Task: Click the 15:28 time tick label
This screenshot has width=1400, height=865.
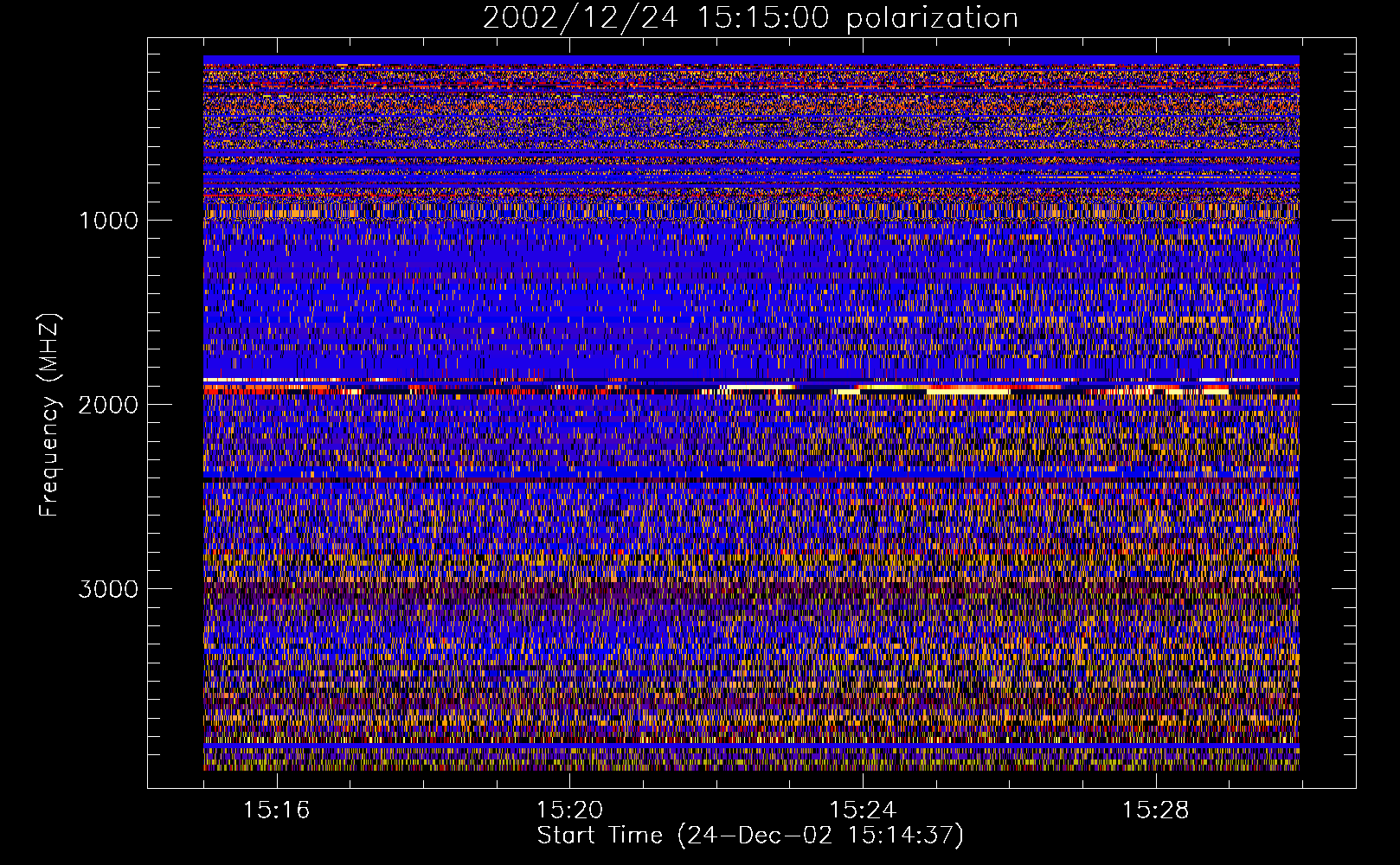Action: pos(1155,811)
